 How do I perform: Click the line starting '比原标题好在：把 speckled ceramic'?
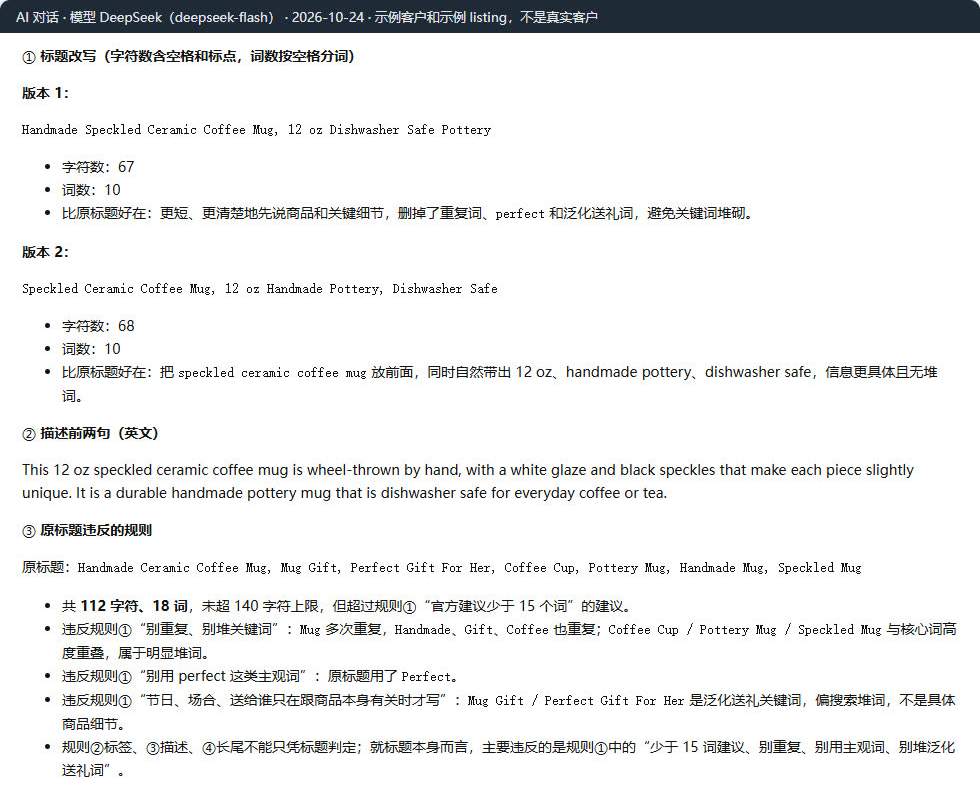tap(499, 384)
